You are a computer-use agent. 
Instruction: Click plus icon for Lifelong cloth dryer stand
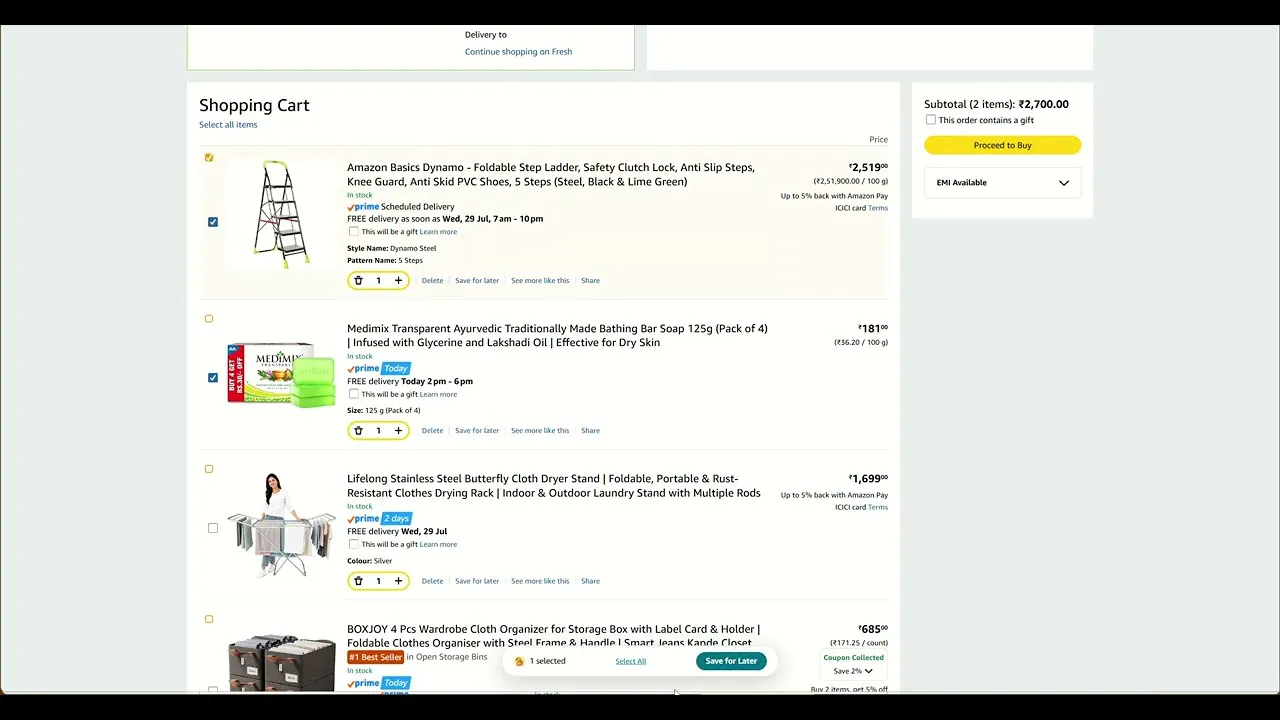coord(398,581)
